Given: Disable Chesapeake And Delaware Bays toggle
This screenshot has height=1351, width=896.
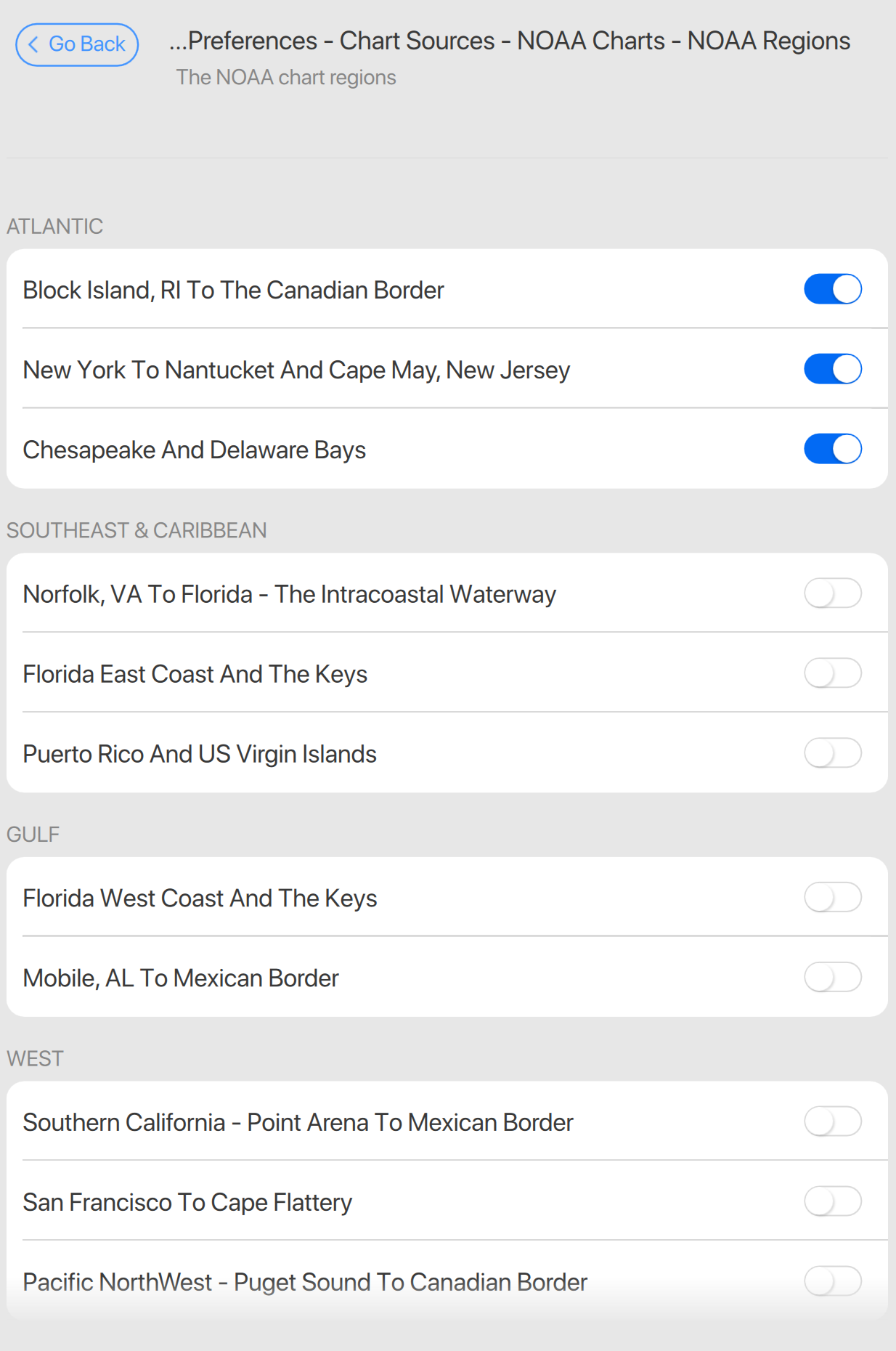Looking at the screenshot, I should (832, 449).
